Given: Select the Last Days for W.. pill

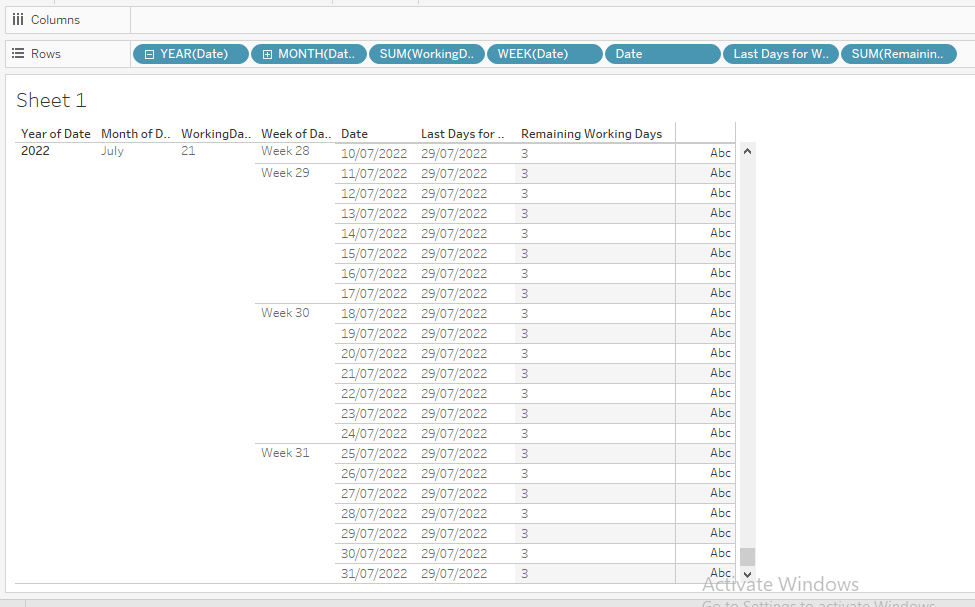Looking at the screenshot, I should click(780, 54).
